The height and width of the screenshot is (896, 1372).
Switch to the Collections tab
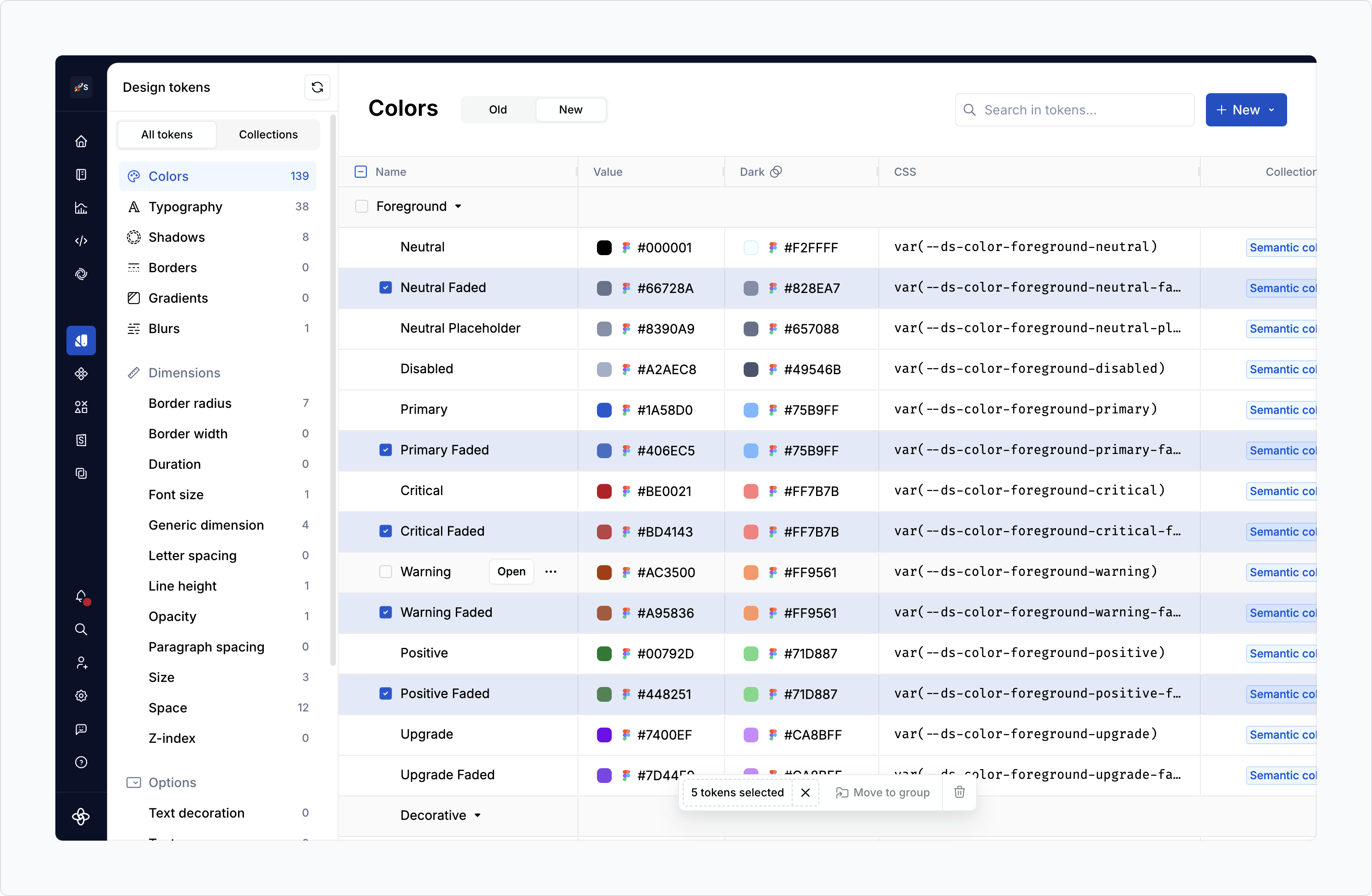coord(268,134)
